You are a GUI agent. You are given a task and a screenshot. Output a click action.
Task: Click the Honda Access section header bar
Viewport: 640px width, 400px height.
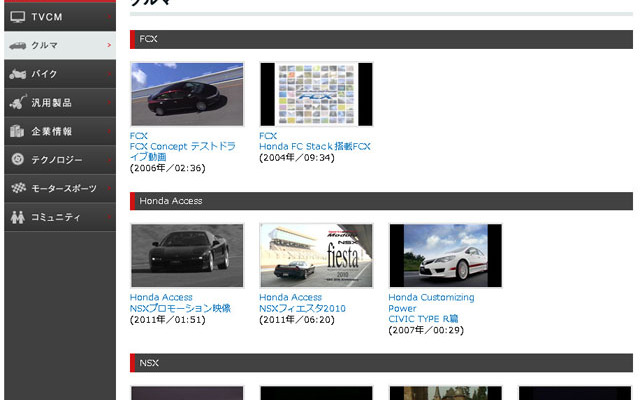coord(381,201)
